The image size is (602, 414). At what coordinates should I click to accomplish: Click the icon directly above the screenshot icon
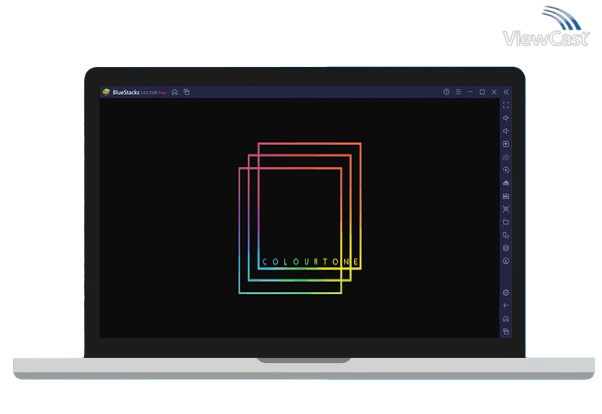click(x=506, y=196)
